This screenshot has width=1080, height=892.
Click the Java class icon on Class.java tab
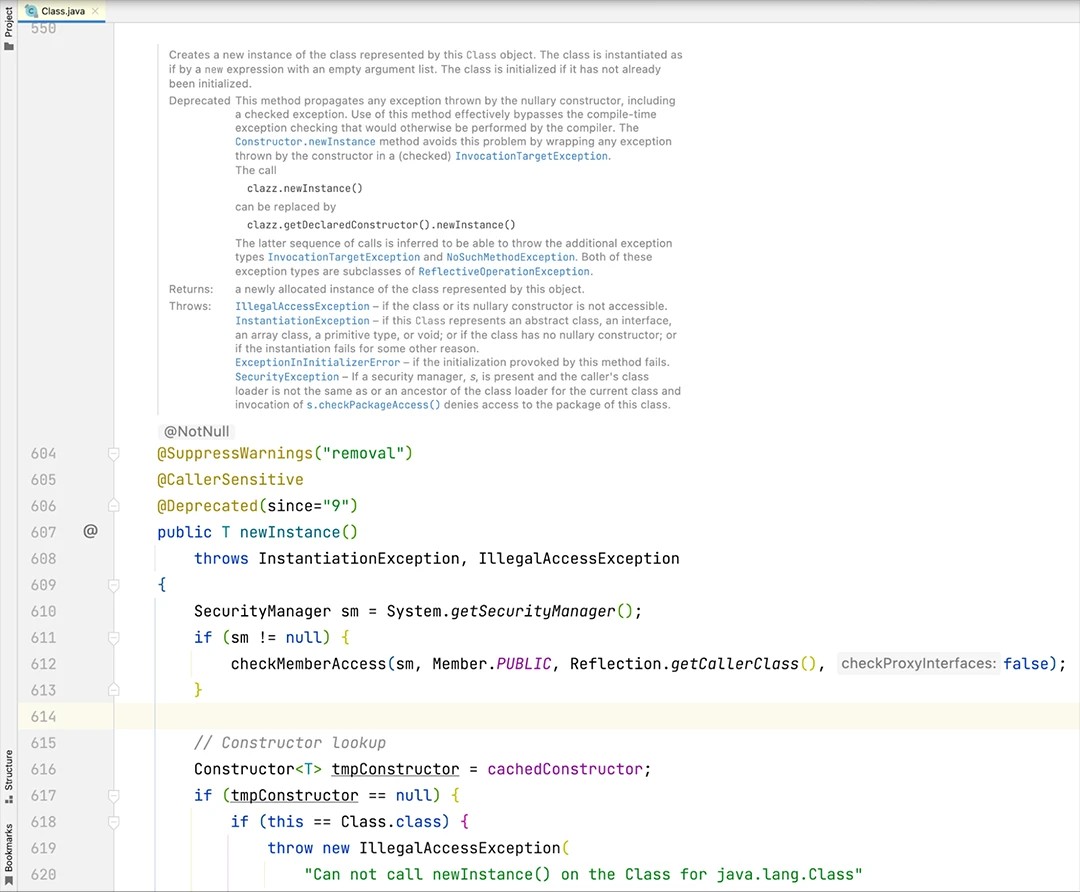click(31, 11)
